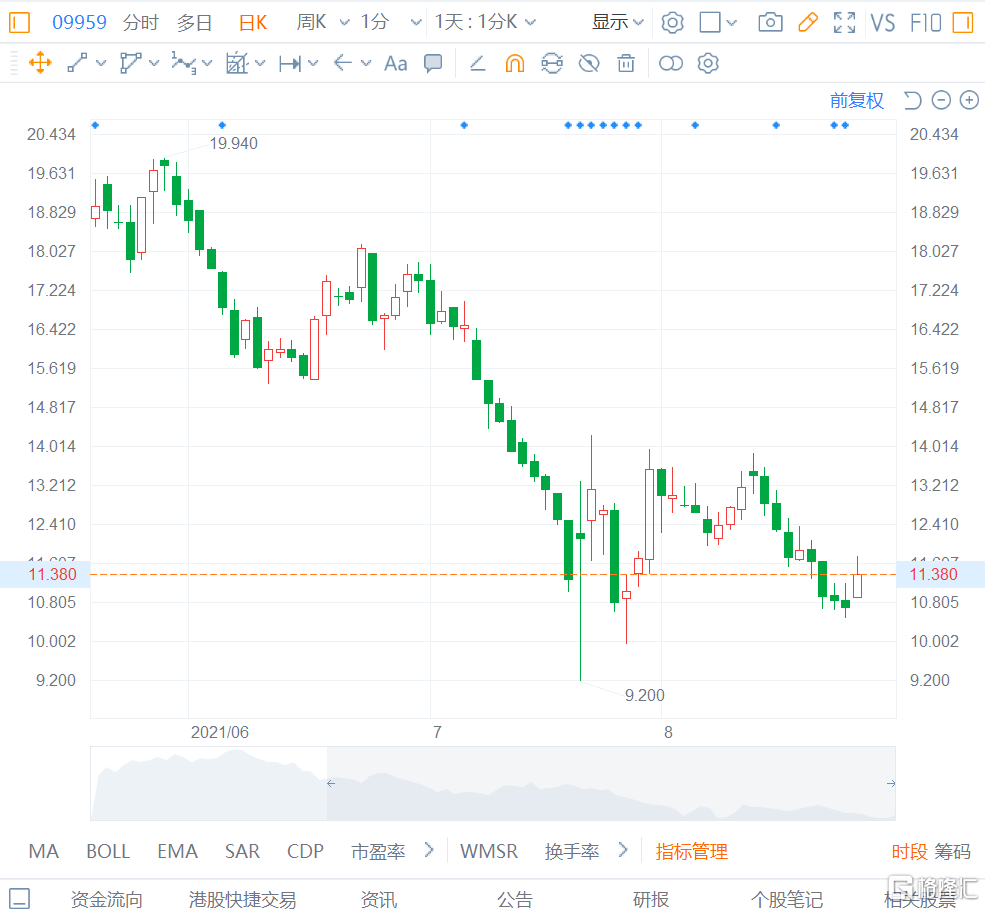985x909 pixels.
Task: Select the Aa text annotation tool
Action: click(395, 63)
